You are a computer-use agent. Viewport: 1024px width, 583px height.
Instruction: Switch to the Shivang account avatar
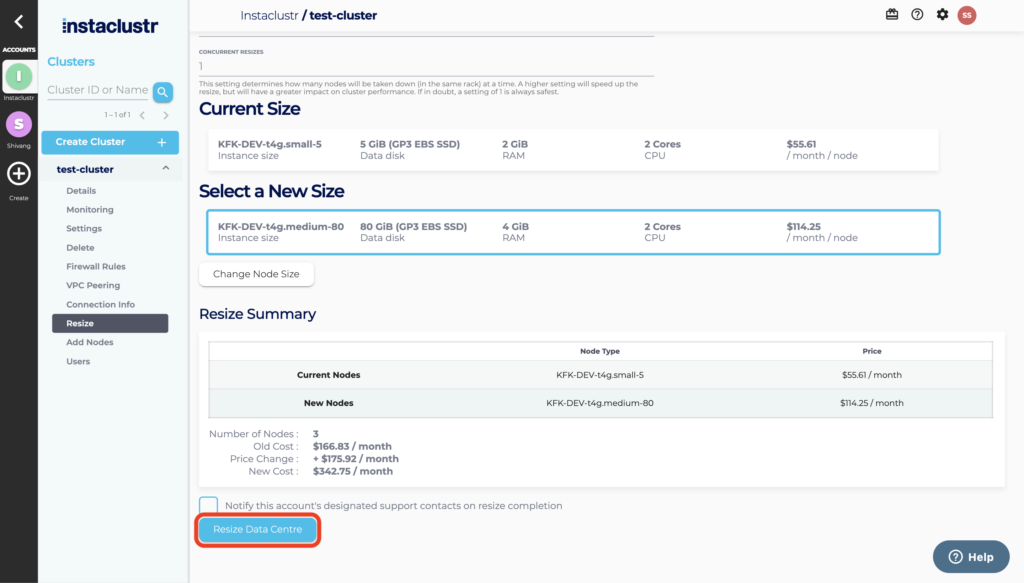(19, 124)
